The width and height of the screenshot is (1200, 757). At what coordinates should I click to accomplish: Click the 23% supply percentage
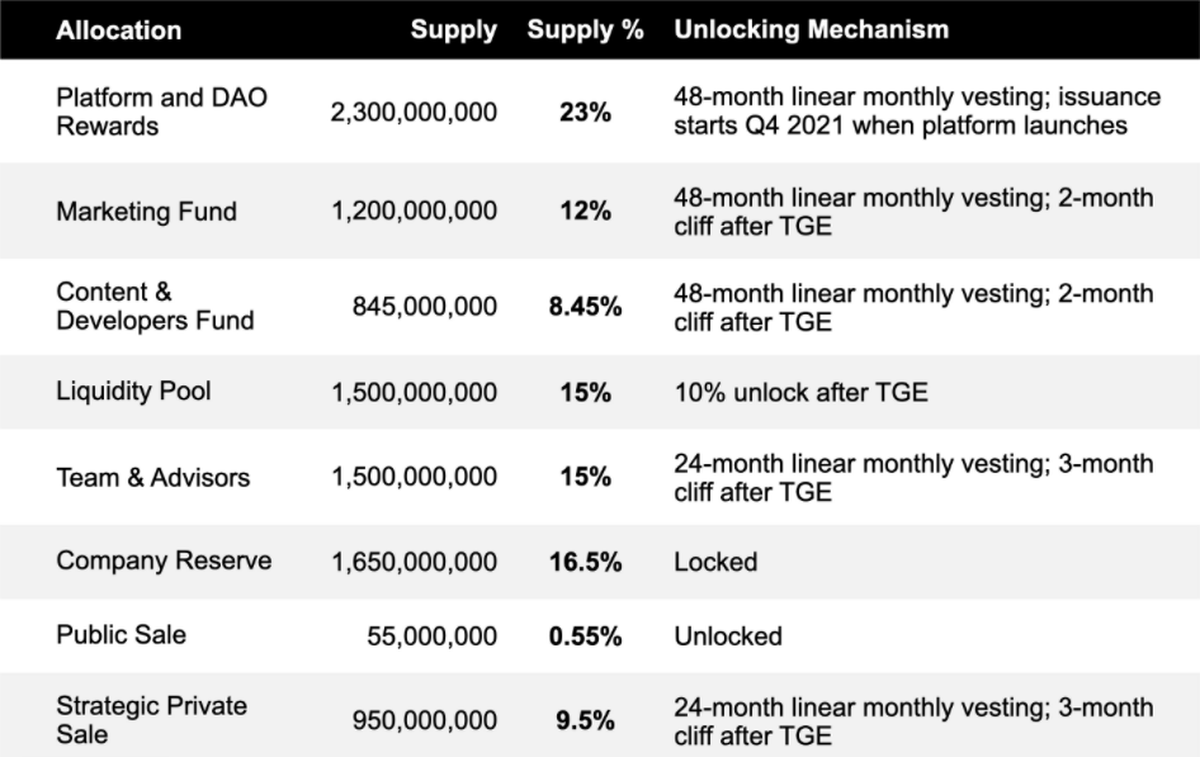(585, 112)
